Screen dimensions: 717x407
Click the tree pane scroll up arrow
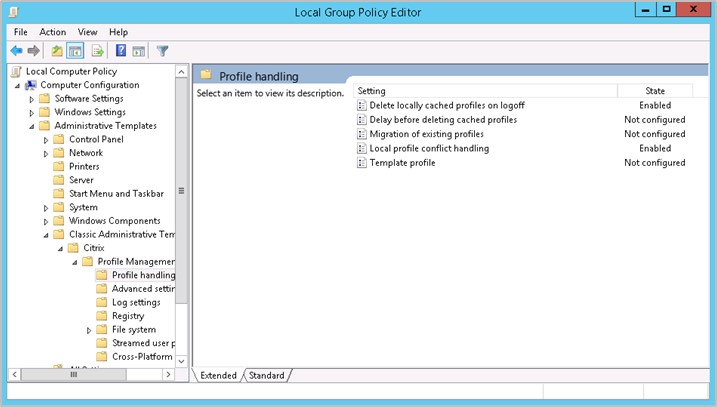(x=181, y=72)
